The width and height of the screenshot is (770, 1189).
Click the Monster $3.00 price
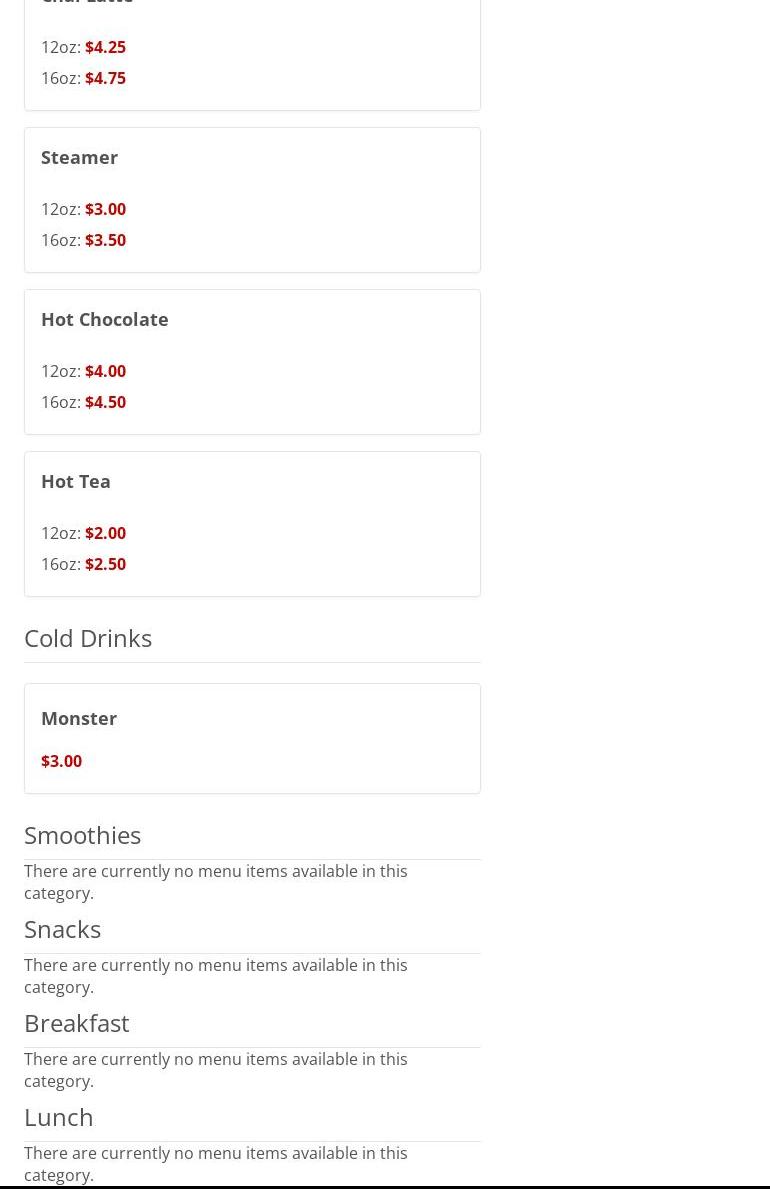tap(61, 761)
